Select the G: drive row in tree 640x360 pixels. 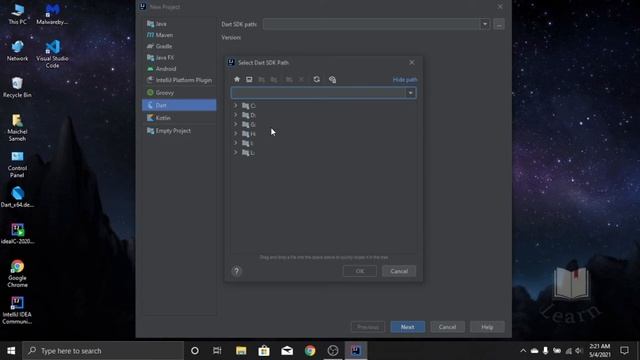point(324,124)
